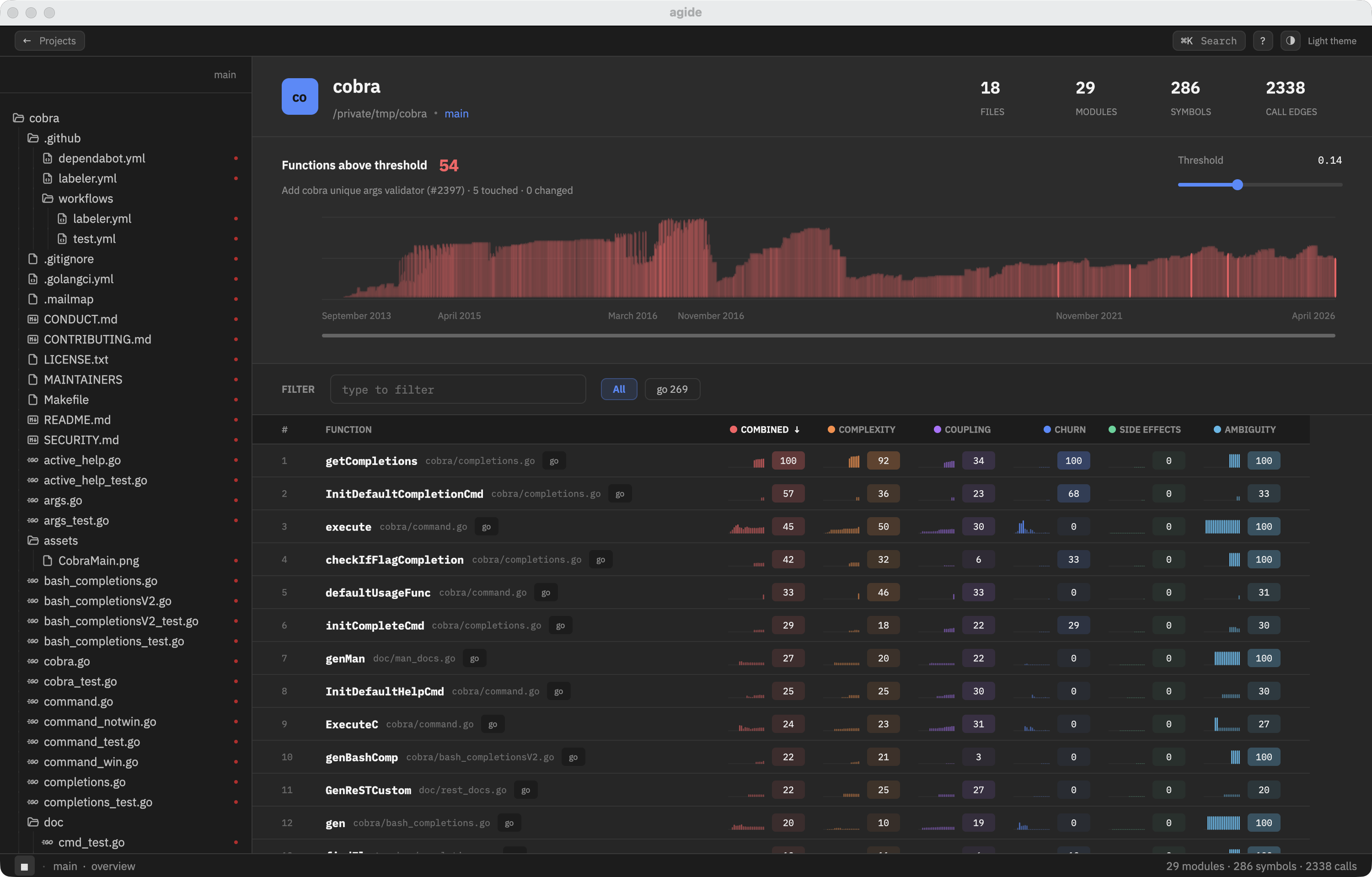Click the defaultUsageFunc function name
The height and width of the screenshot is (877, 1372).
pos(378,593)
